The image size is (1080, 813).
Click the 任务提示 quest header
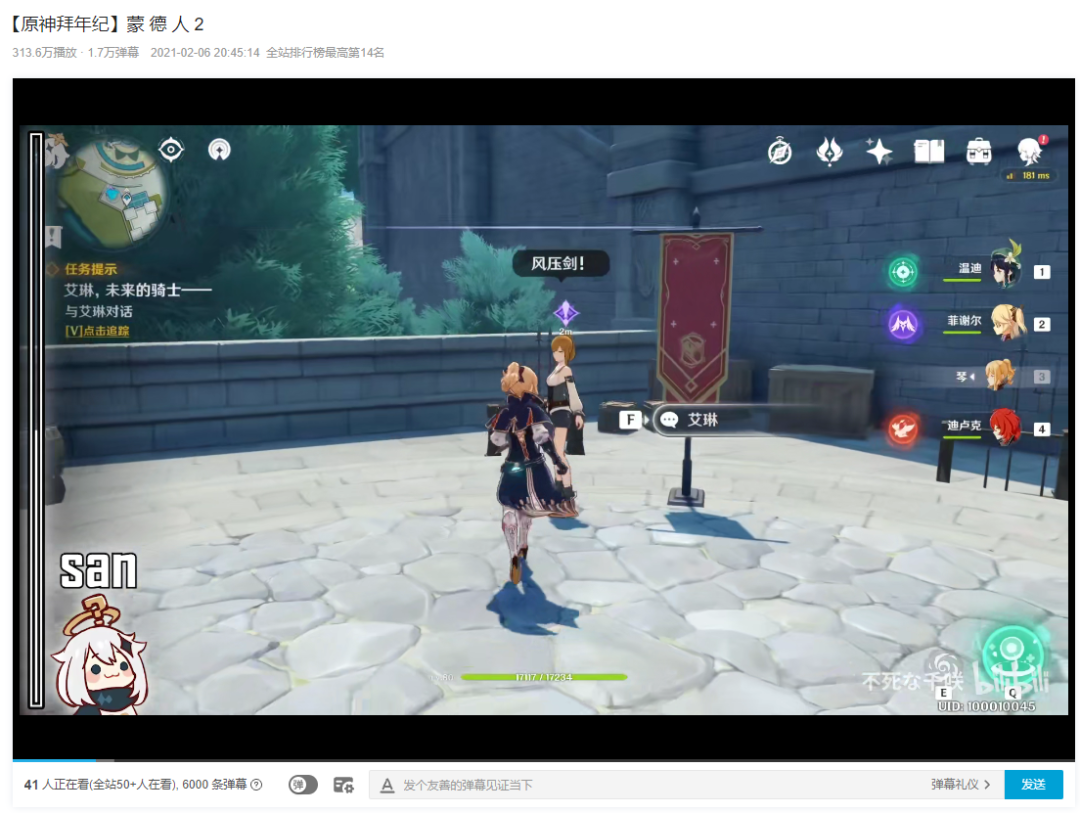coord(90,269)
